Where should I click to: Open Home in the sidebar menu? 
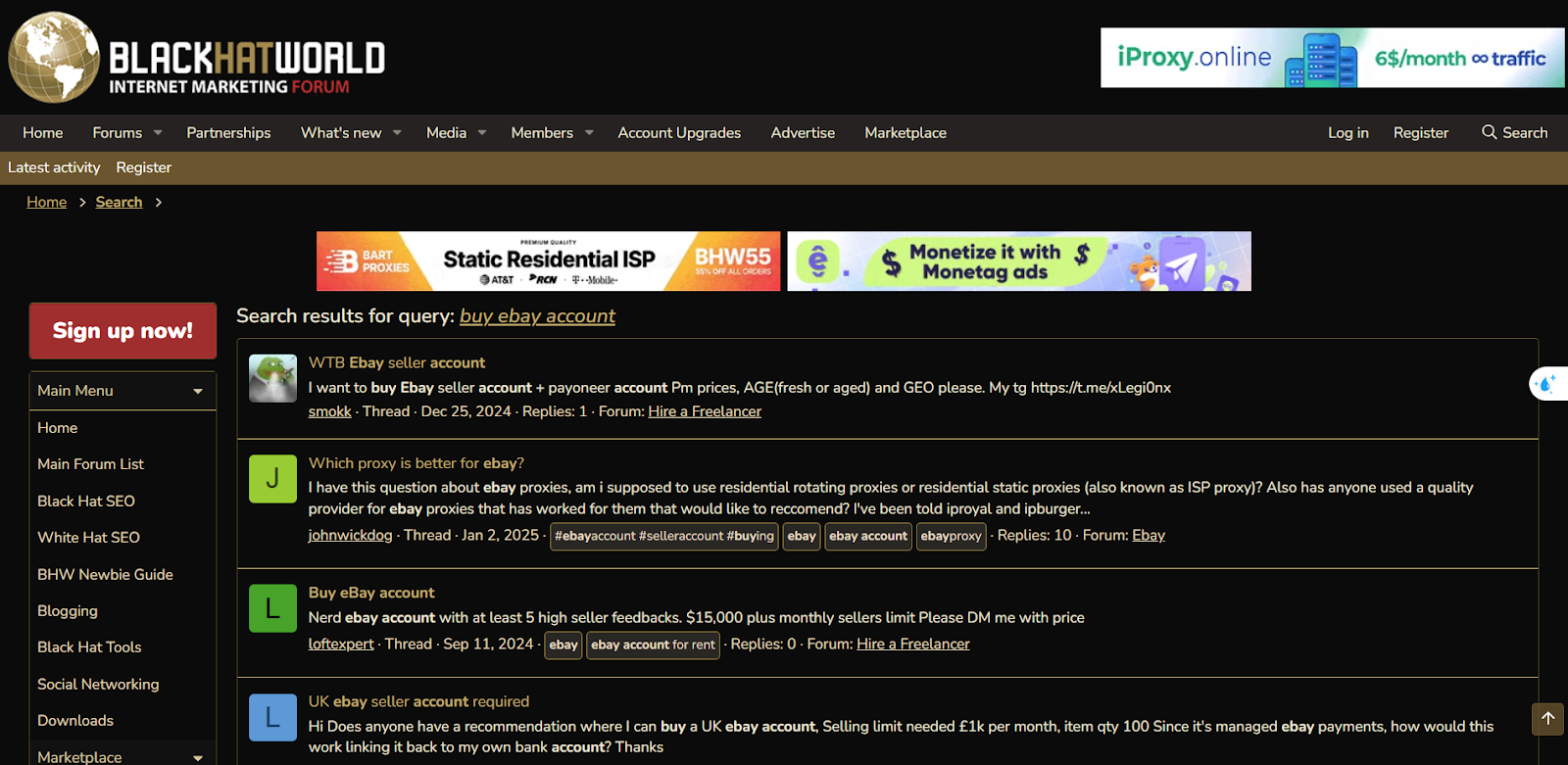coord(58,428)
